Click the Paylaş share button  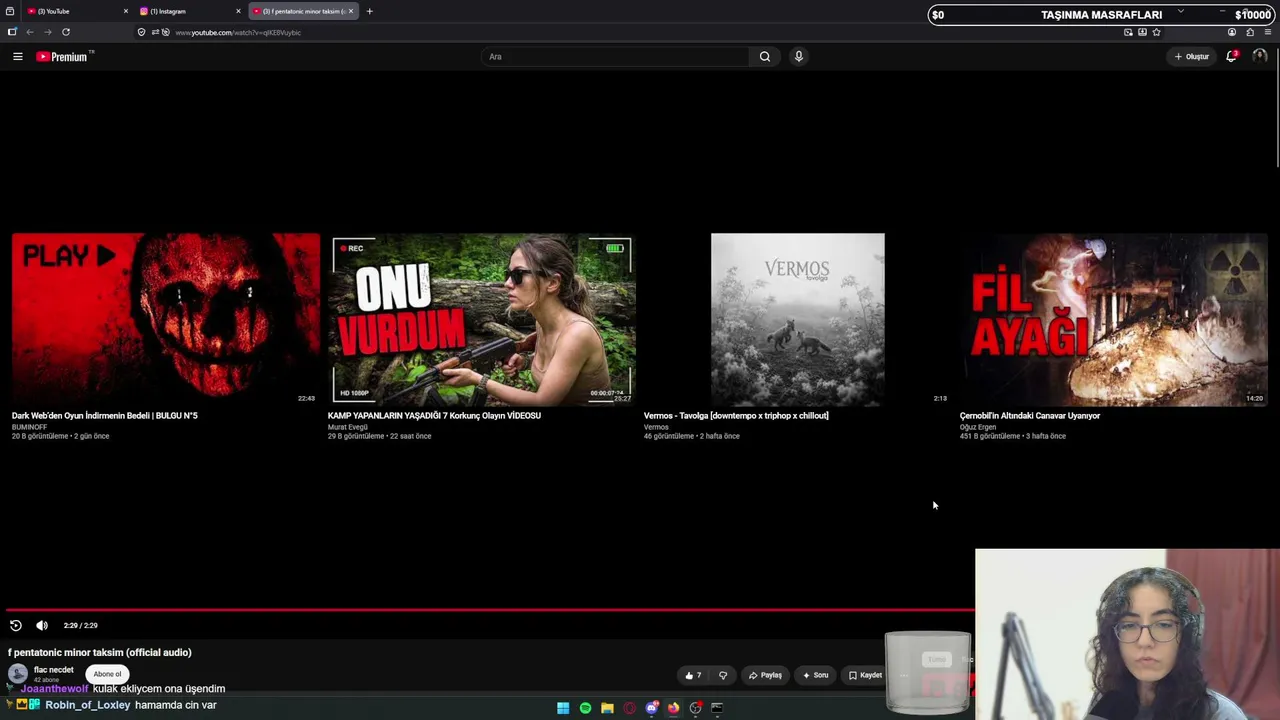[765, 675]
